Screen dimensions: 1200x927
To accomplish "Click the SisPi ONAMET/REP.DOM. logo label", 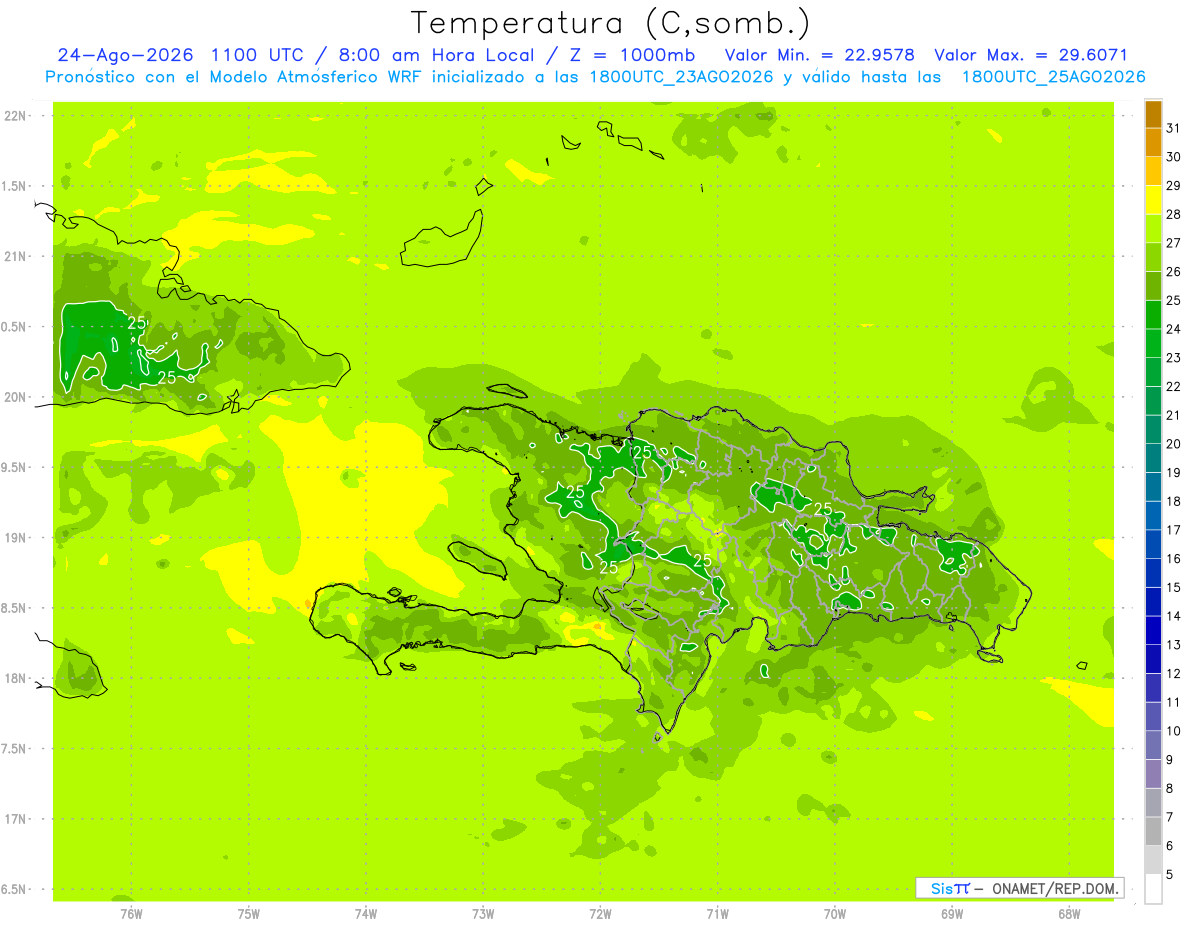I will pos(1019,888).
